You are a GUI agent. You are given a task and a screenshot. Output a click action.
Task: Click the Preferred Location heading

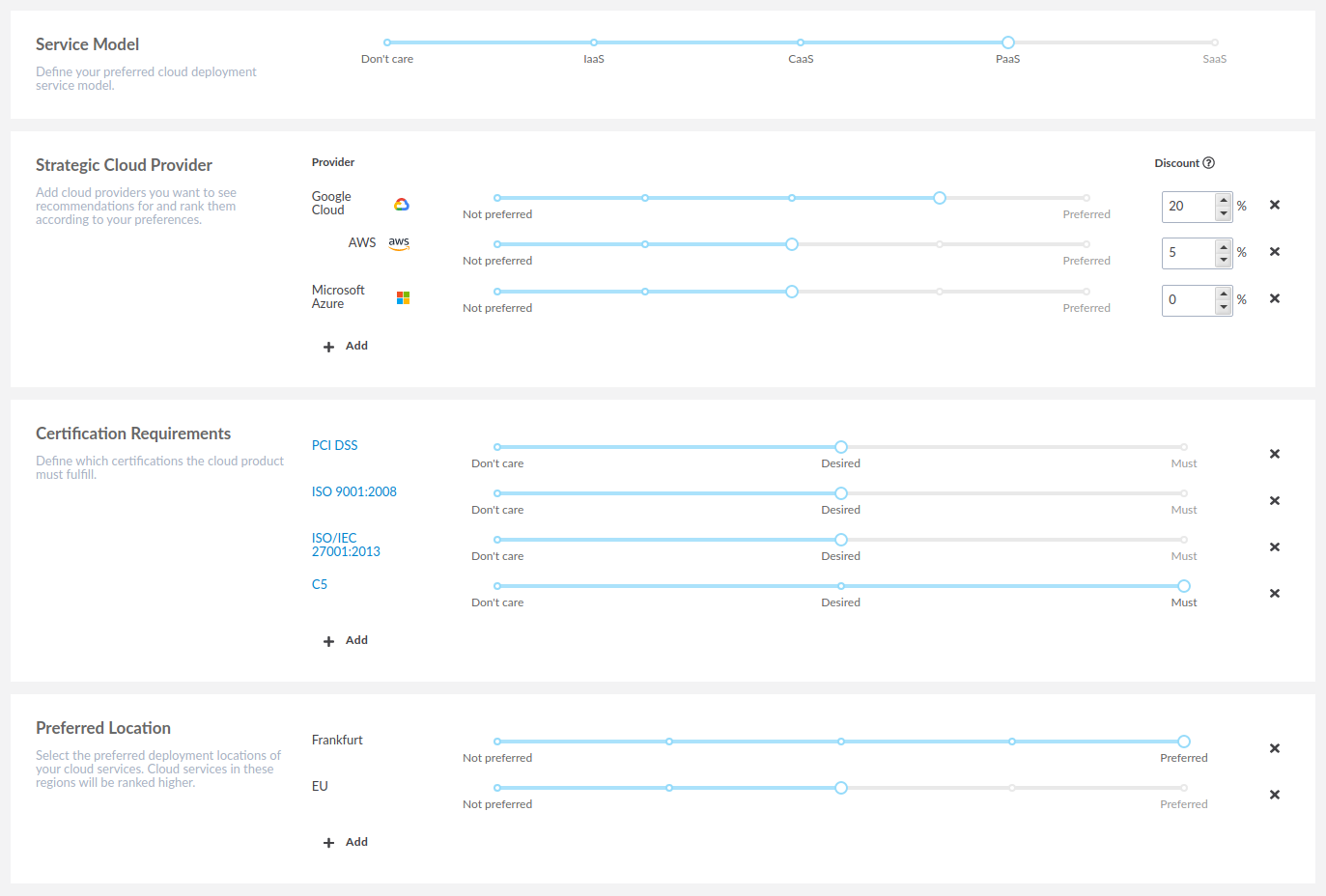pos(103,728)
